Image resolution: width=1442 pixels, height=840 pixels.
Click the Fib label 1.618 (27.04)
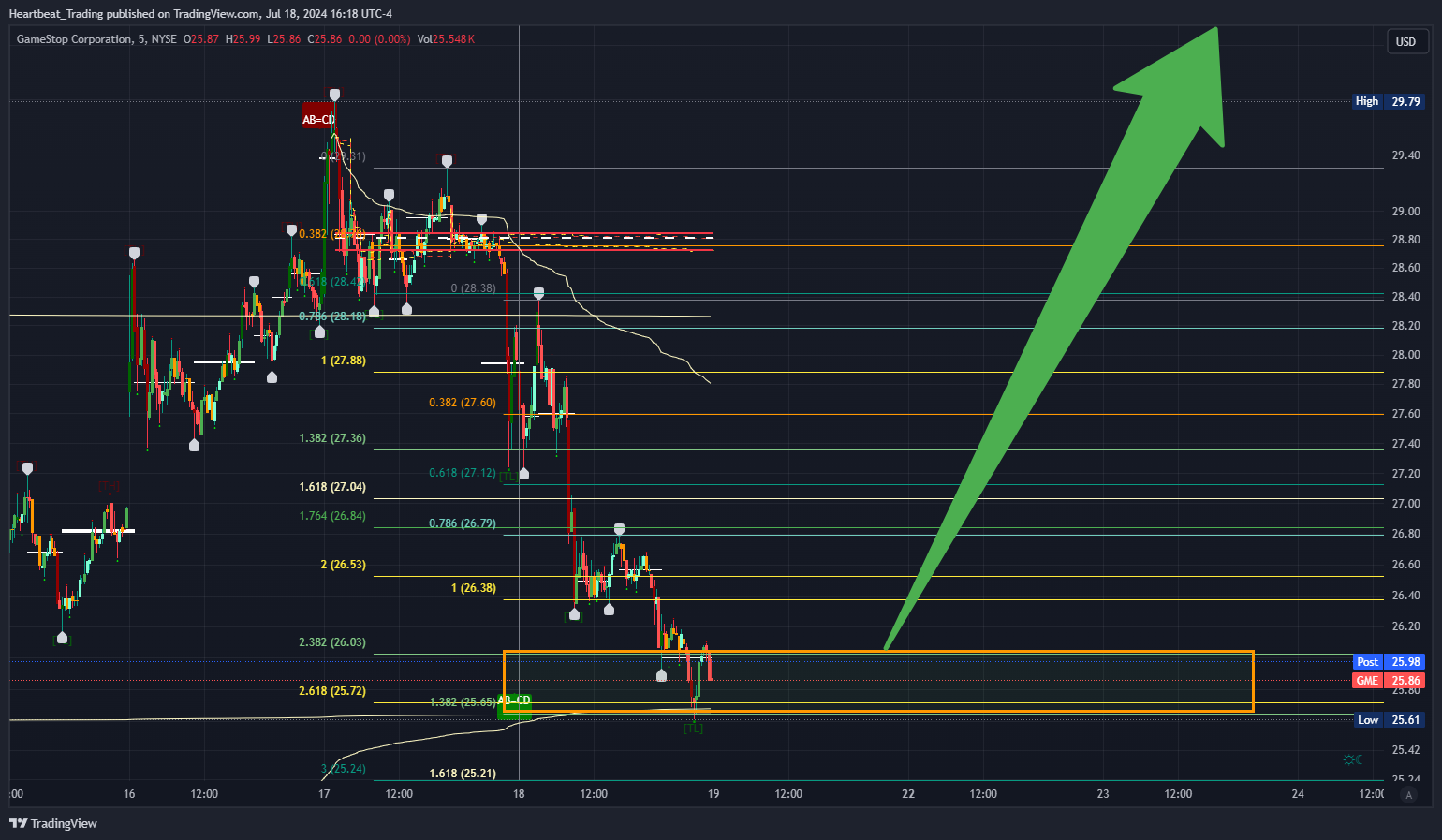click(332, 487)
